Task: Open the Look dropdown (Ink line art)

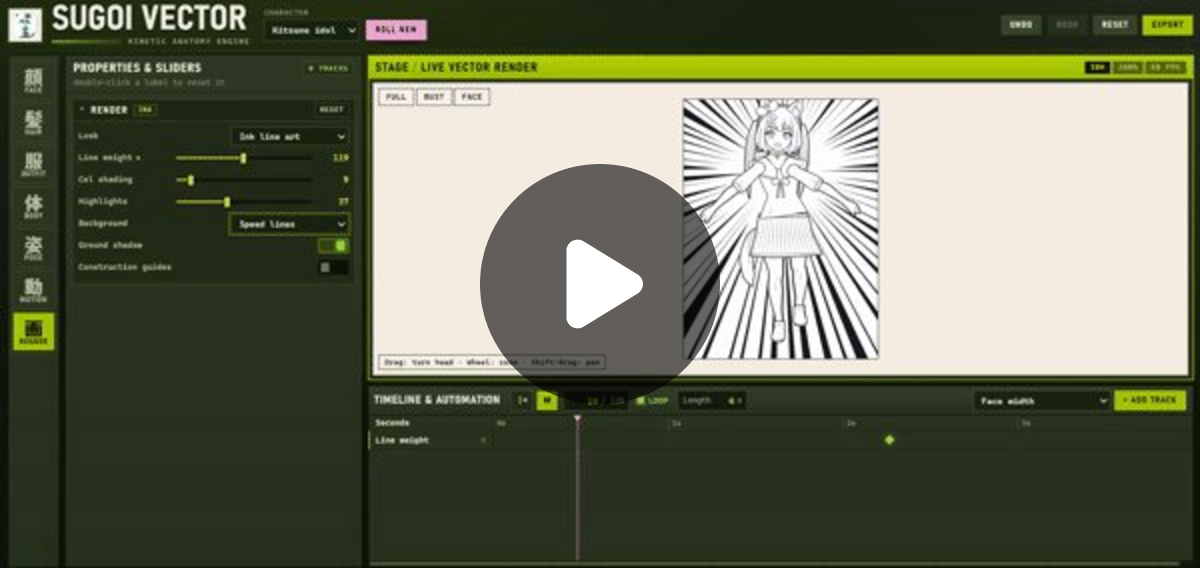Action: pyautogui.click(x=289, y=136)
